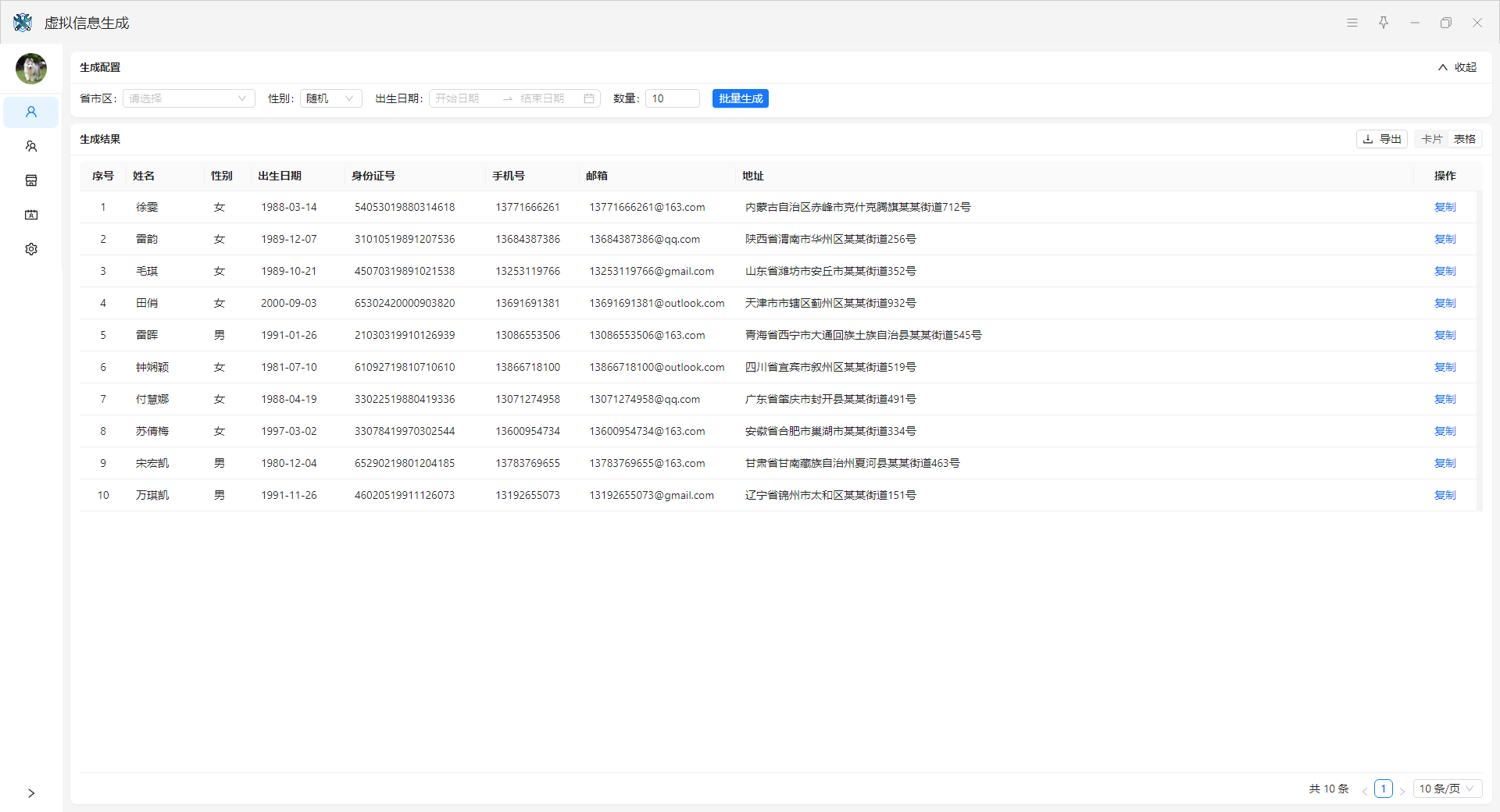The height and width of the screenshot is (812, 1500).
Task: Collapse config panel via 收起
Action: click(1458, 67)
